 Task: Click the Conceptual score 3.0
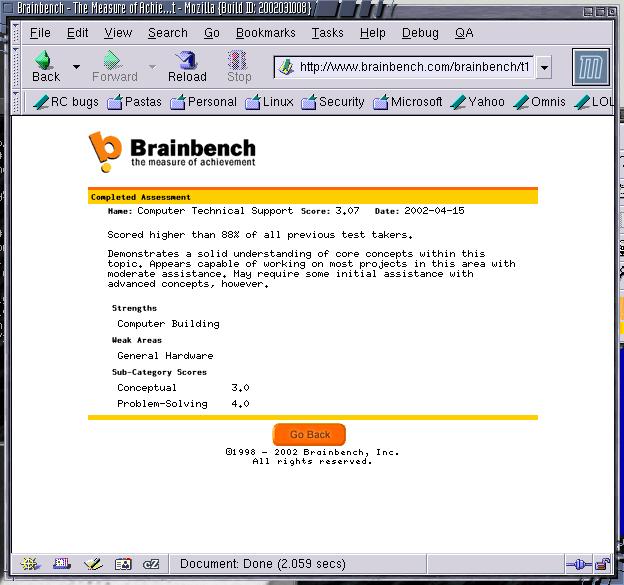[240, 388]
